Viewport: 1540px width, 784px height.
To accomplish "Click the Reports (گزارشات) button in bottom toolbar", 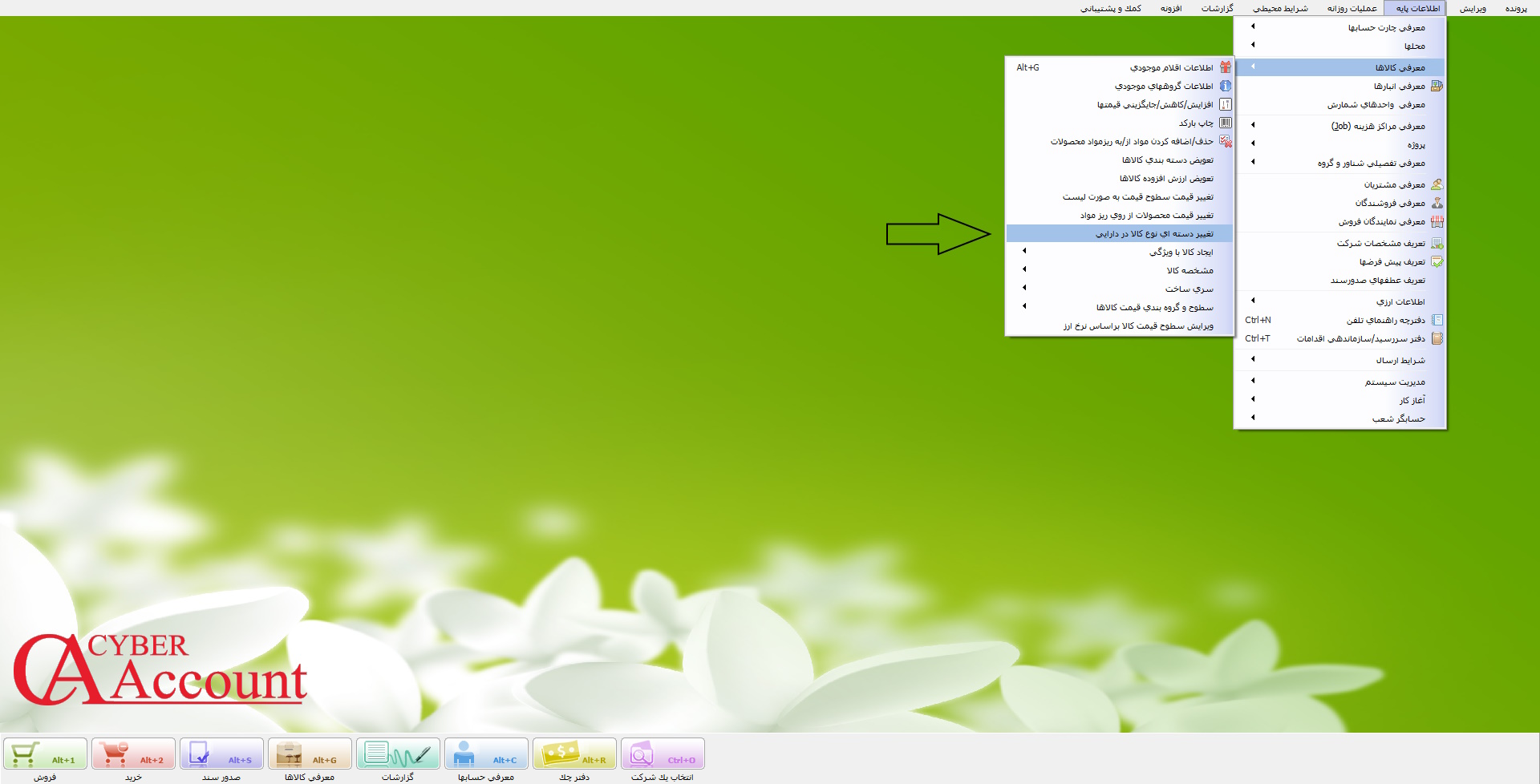I will point(398,754).
